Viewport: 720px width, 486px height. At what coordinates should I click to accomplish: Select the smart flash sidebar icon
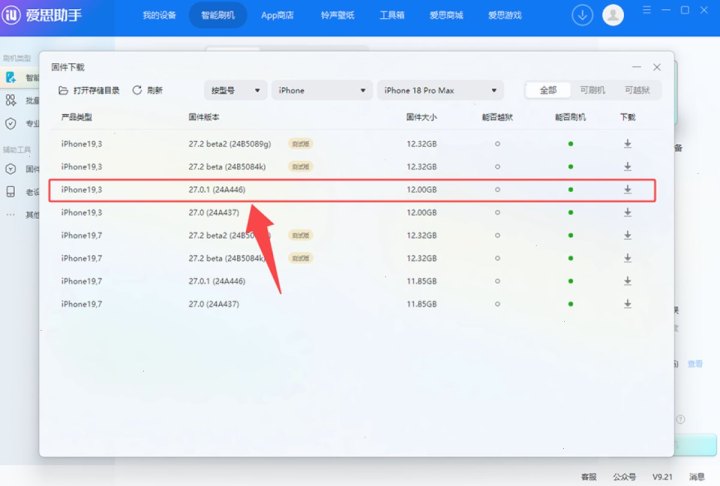[x=11, y=77]
